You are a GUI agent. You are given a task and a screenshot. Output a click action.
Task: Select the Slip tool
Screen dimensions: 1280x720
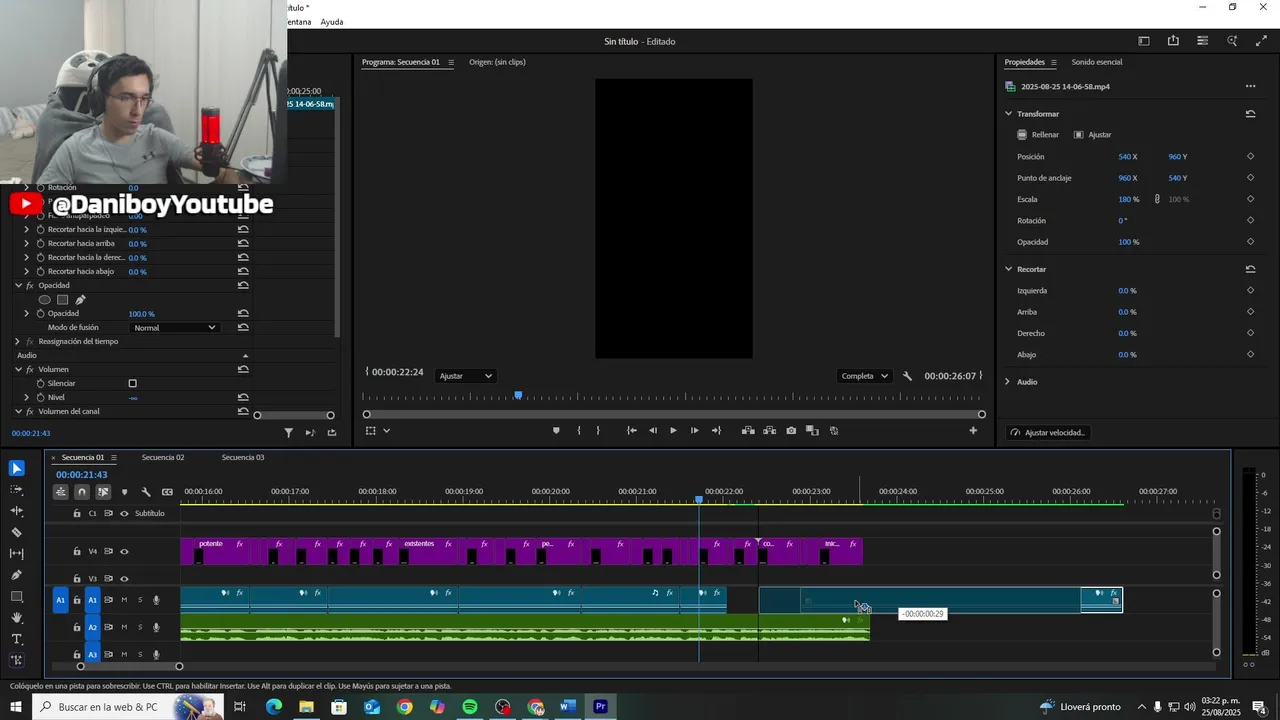click(x=17, y=553)
